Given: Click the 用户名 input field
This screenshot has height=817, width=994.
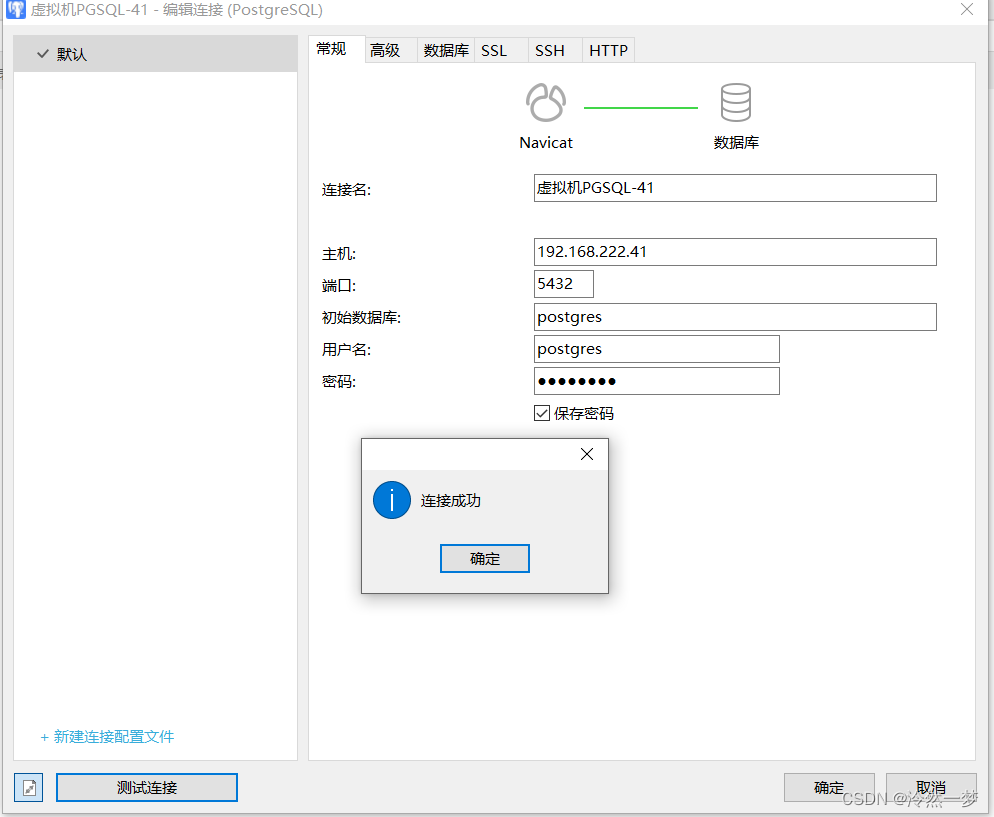Looking at the screenshot, I should tap(657, 349).
